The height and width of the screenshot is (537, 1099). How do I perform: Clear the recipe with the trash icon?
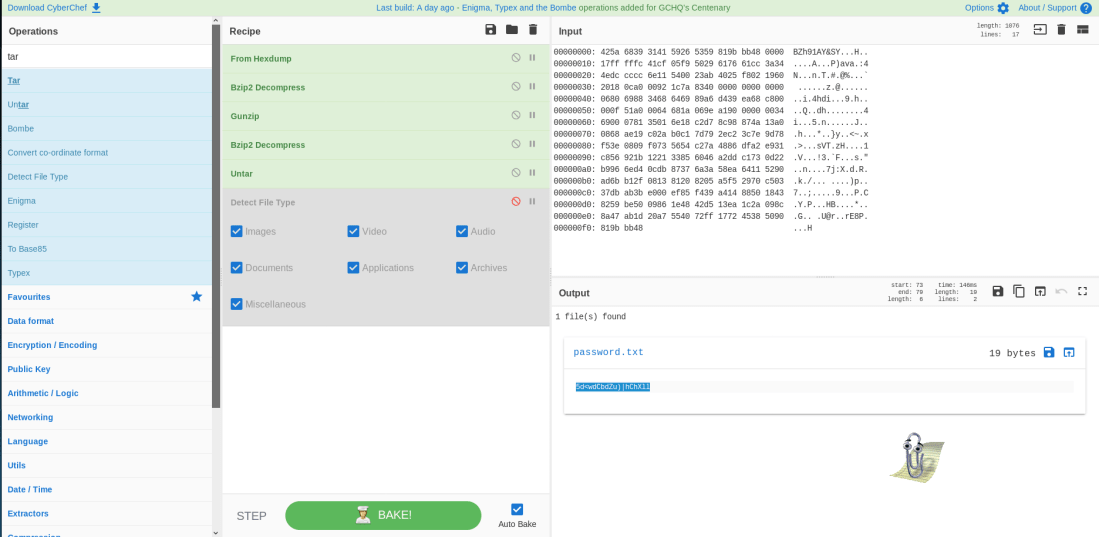[x=533, y=30]
